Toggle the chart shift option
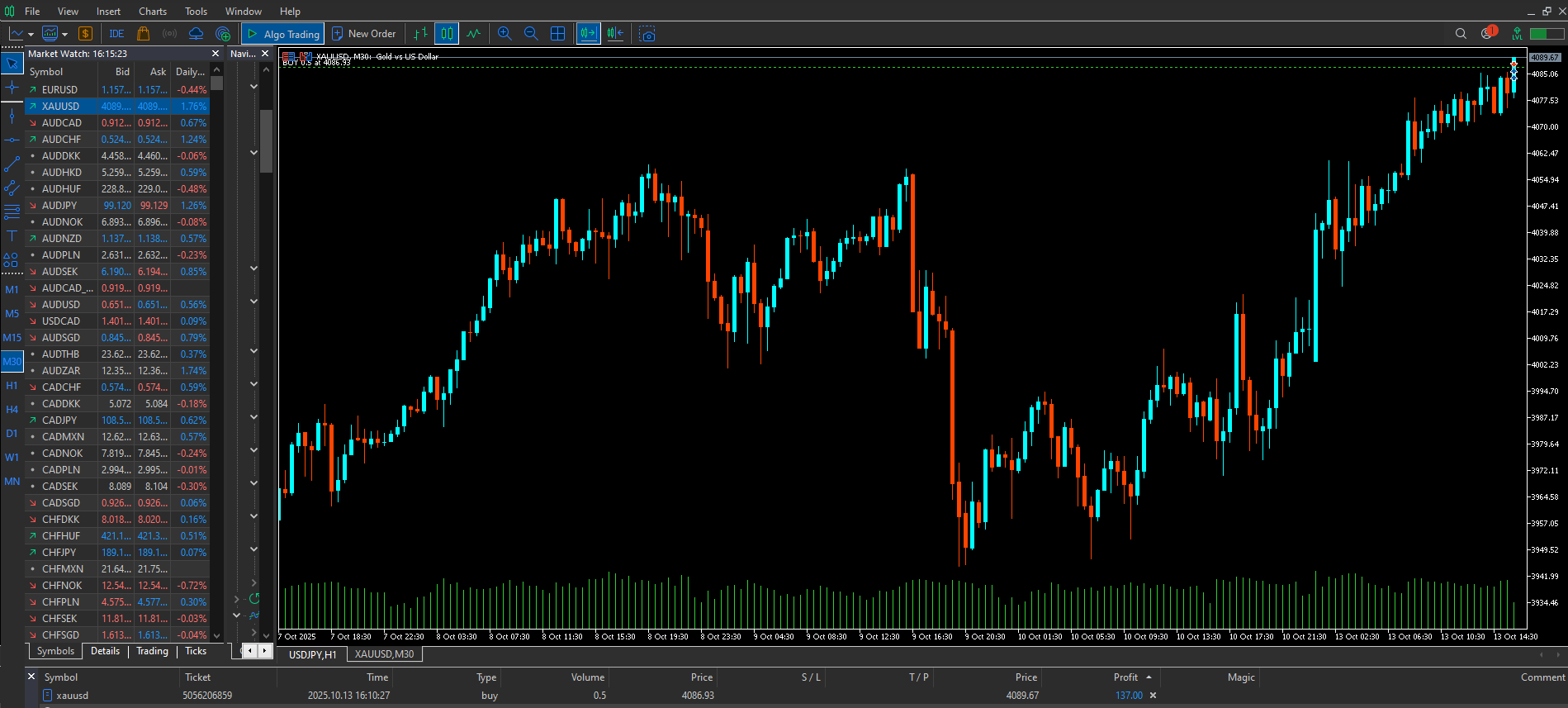 [x=615, y=34]
